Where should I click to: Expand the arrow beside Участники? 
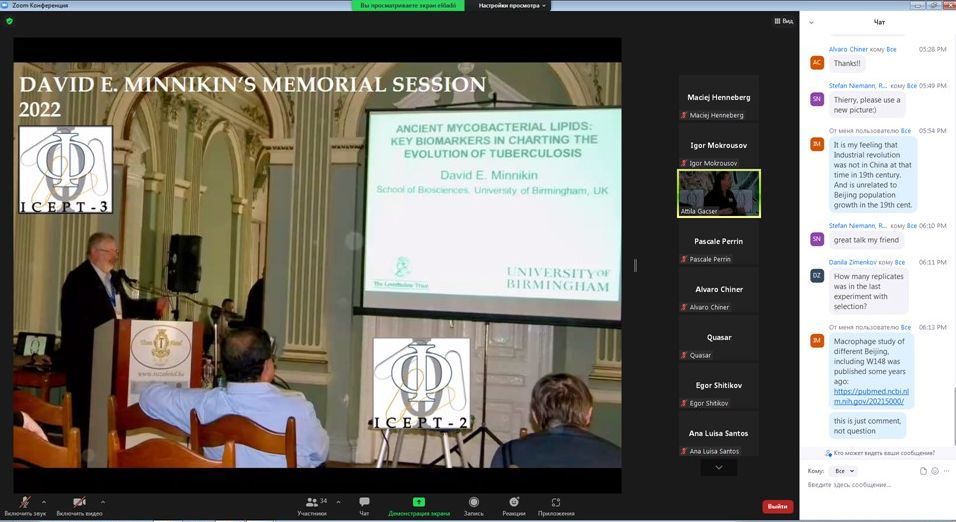pyautogui.click(x=338, y=502)
